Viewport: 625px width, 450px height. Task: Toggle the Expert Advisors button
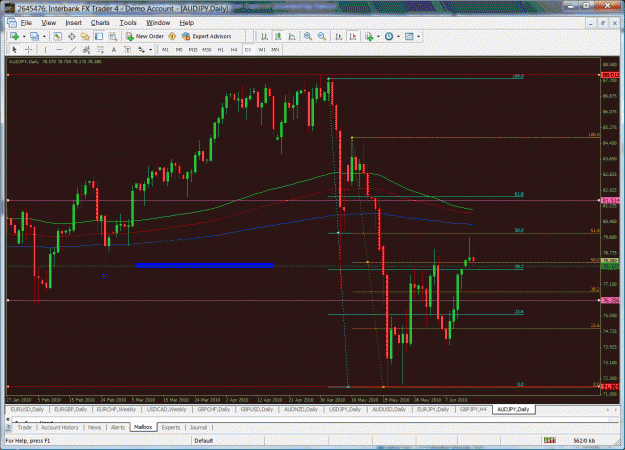[x=206, y=36]
